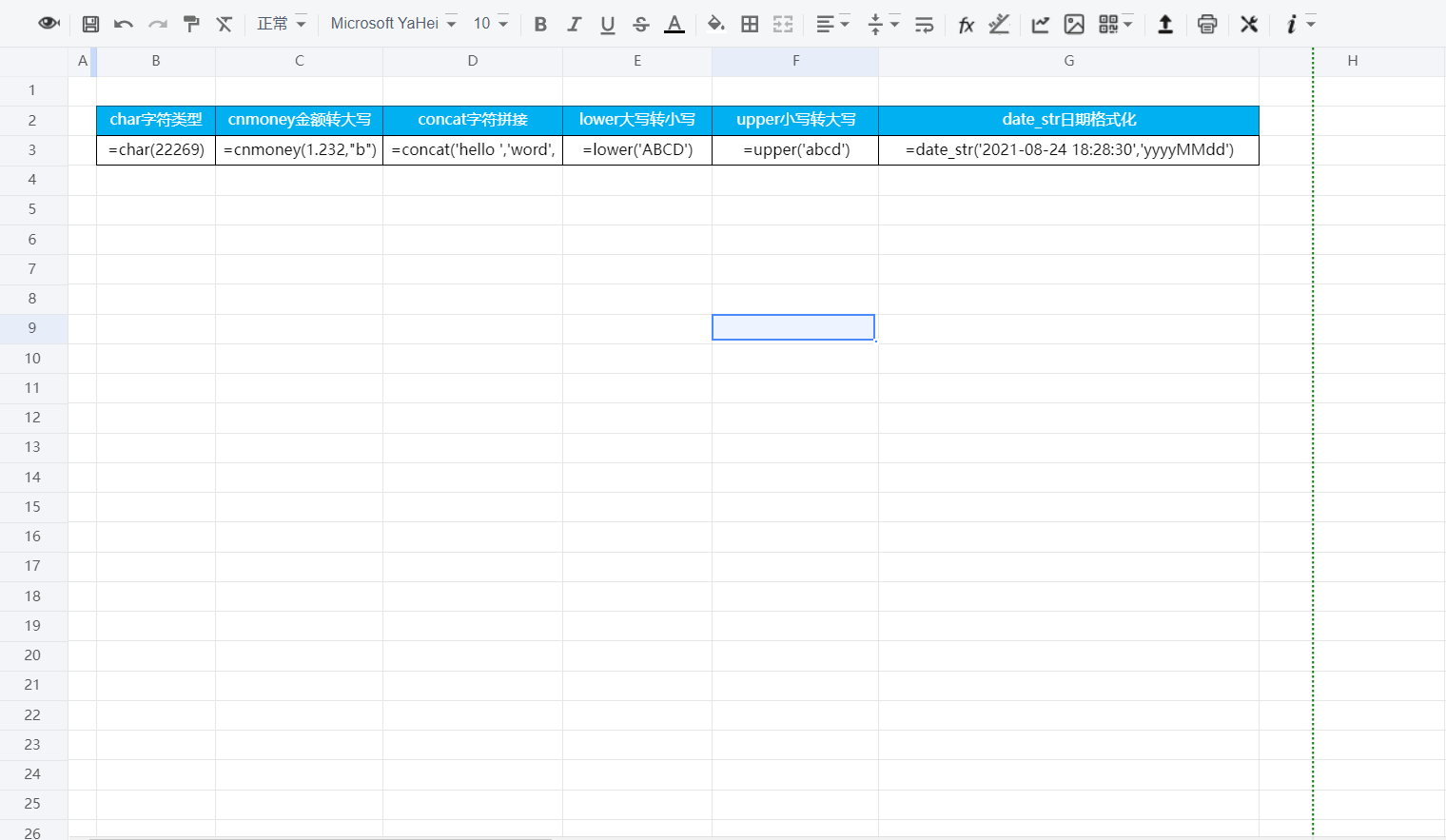Open the cell fill color bucket
Viewport: 1446px width, 840px height.
point(716,24)
